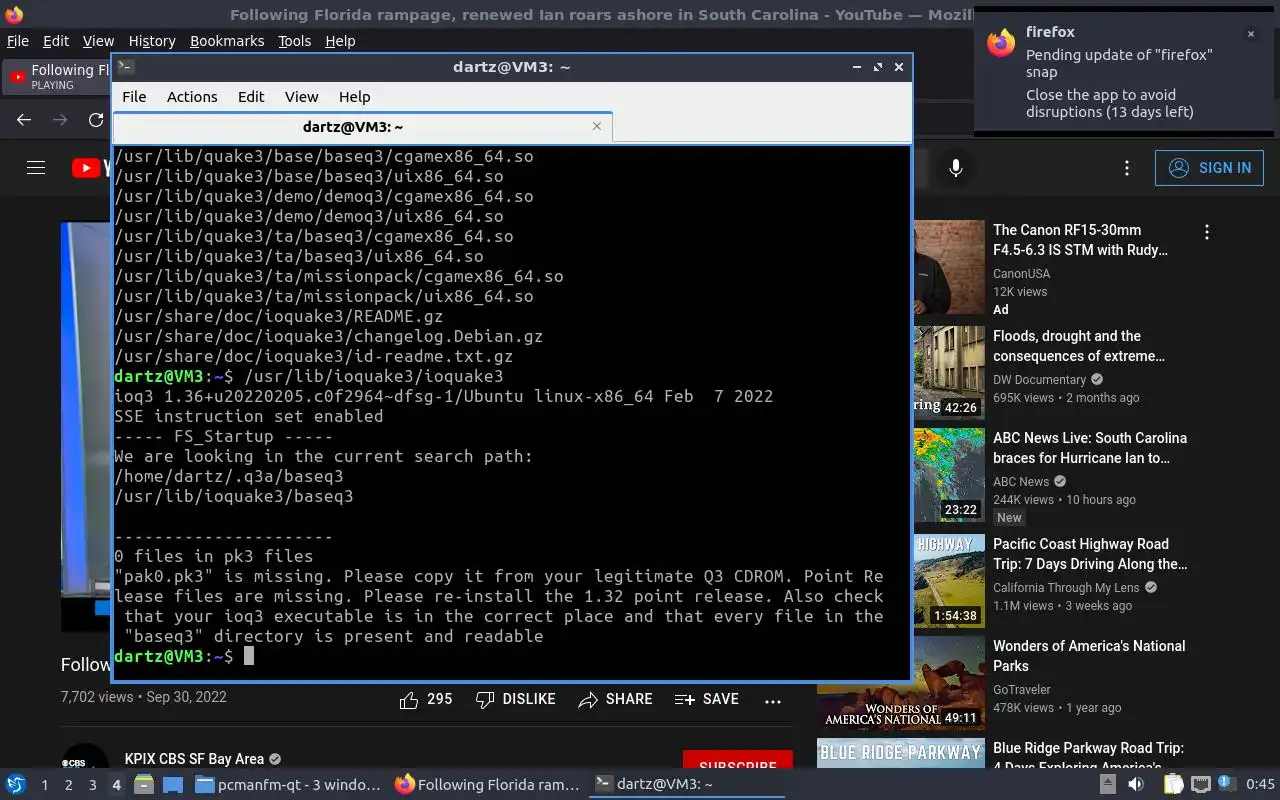Screen dimensions: 1280x800
Task: Dismiss the firefox snap update notification
Action: click(x=1250, y=34)
